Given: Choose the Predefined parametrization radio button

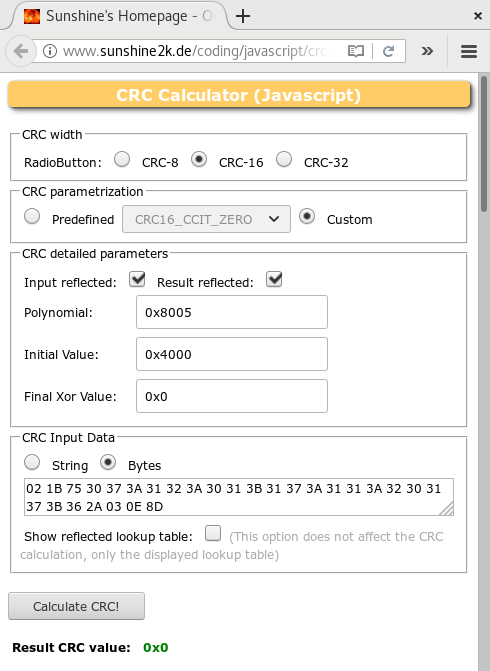Looking at the screenshot, I should click(32, 216).
